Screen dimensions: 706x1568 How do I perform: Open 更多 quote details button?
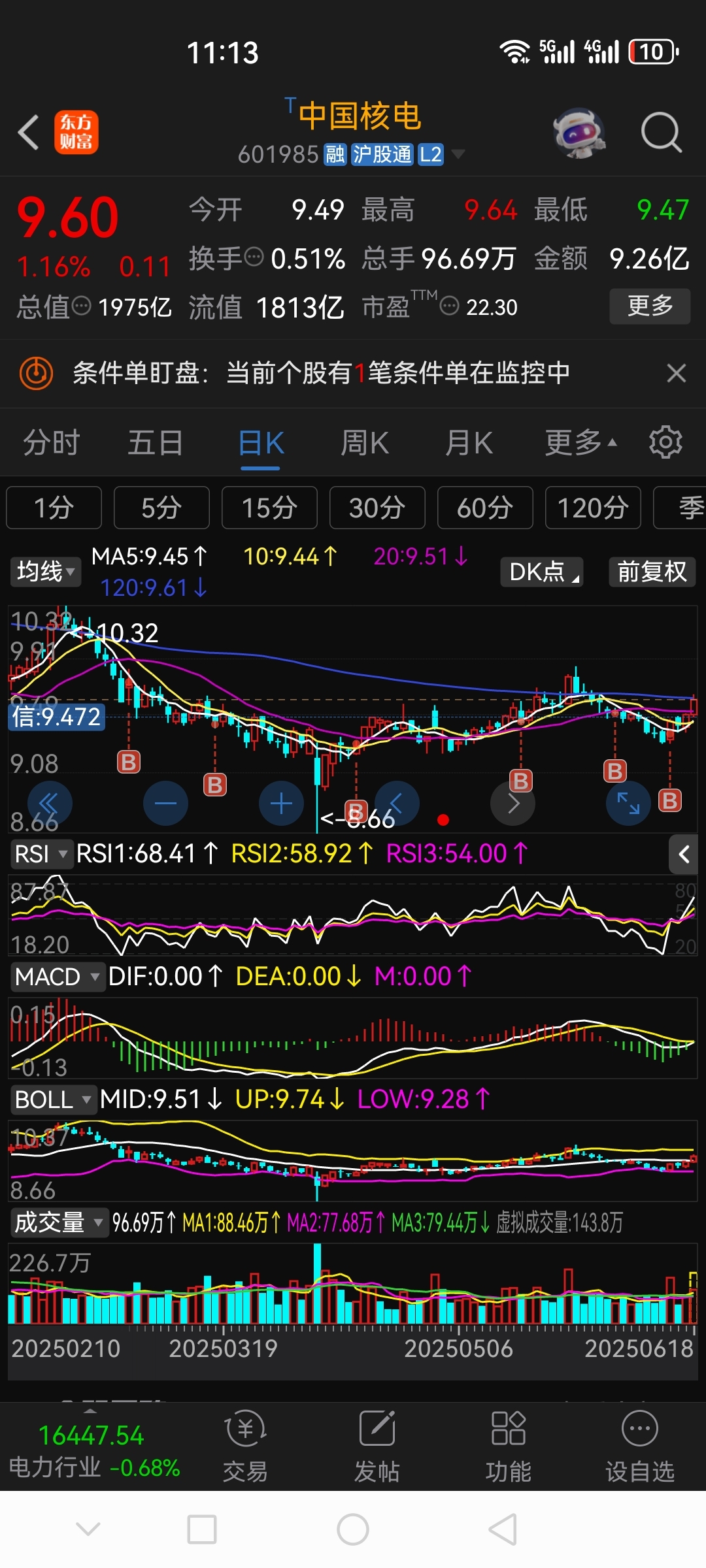[x=650, y=306]
